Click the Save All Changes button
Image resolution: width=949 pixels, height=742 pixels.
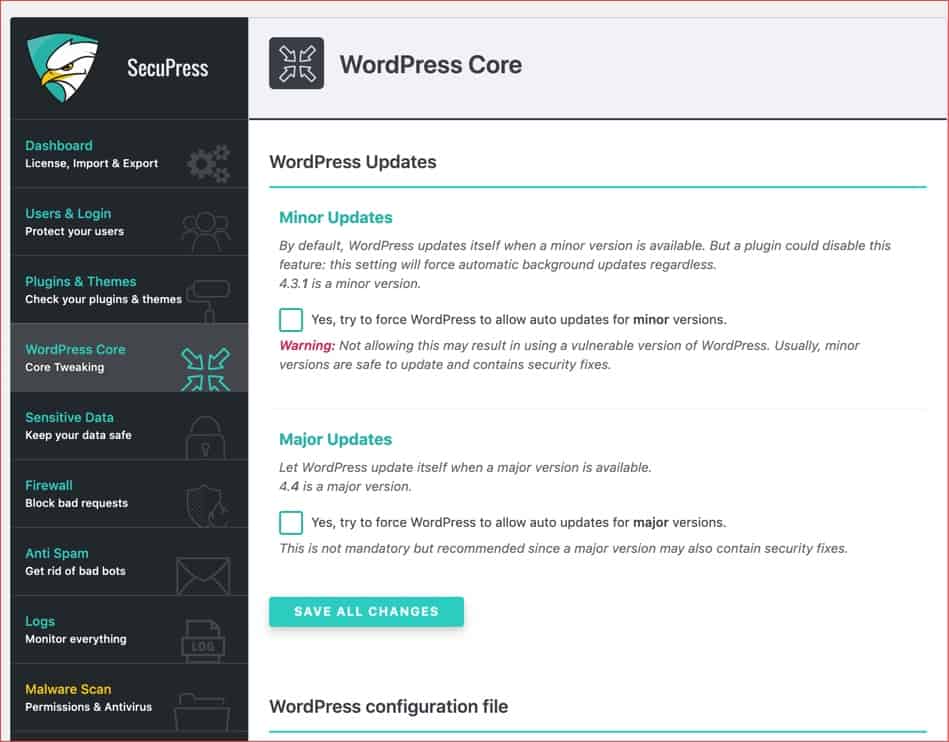[x=366, y=611]
